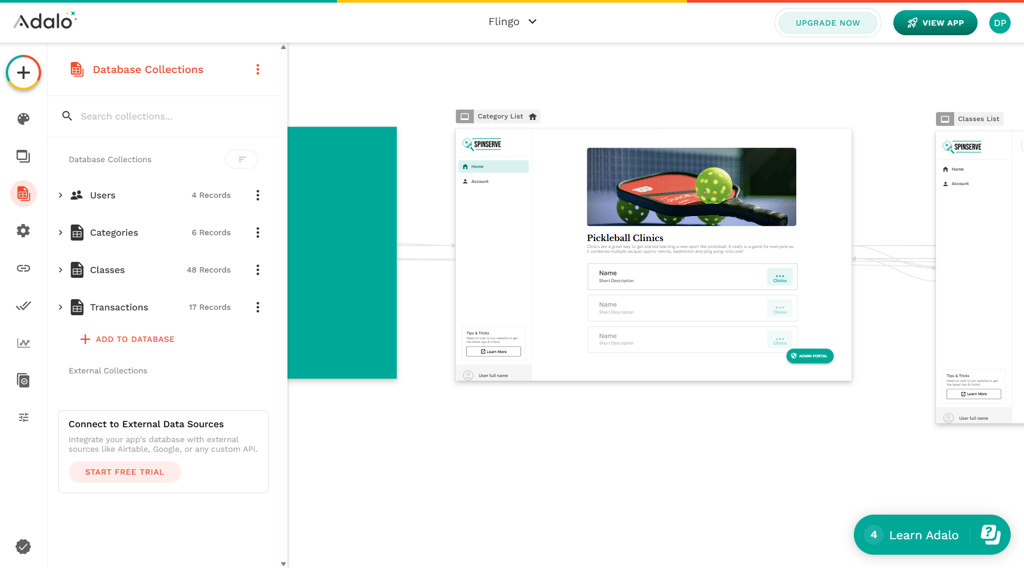Click the Pickleball Clinics heading

pyautogui.click(x=625, y=238)
